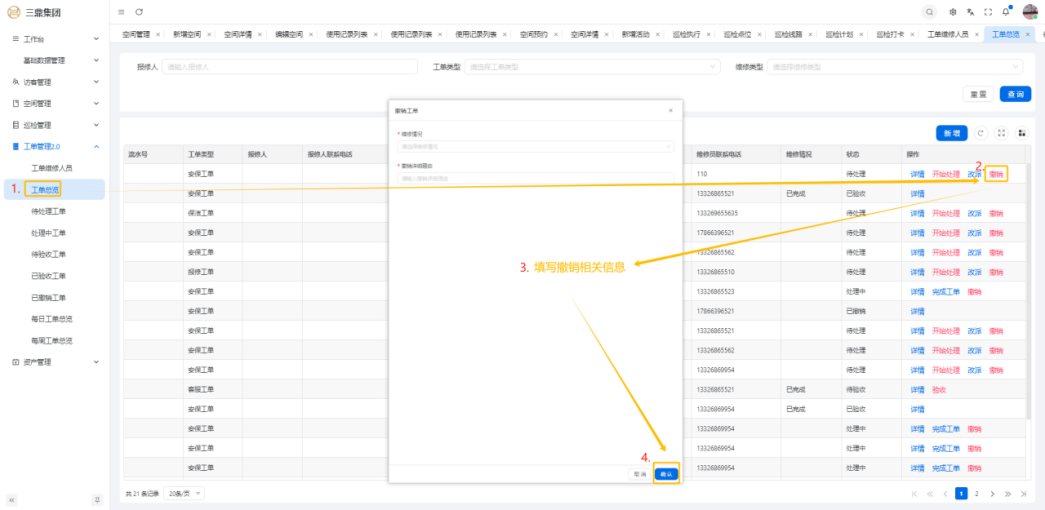Viewport: 1045px width, 510px height.
Task: Open the 20条/页 page size dropdown
Action: tap(184, 494)
